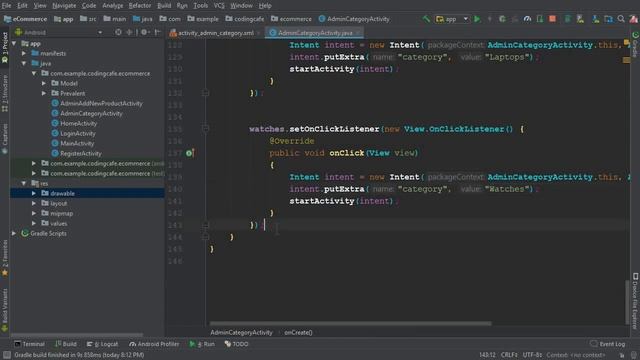
Task: Expand the Model package
Action: [x=44, y=83]
